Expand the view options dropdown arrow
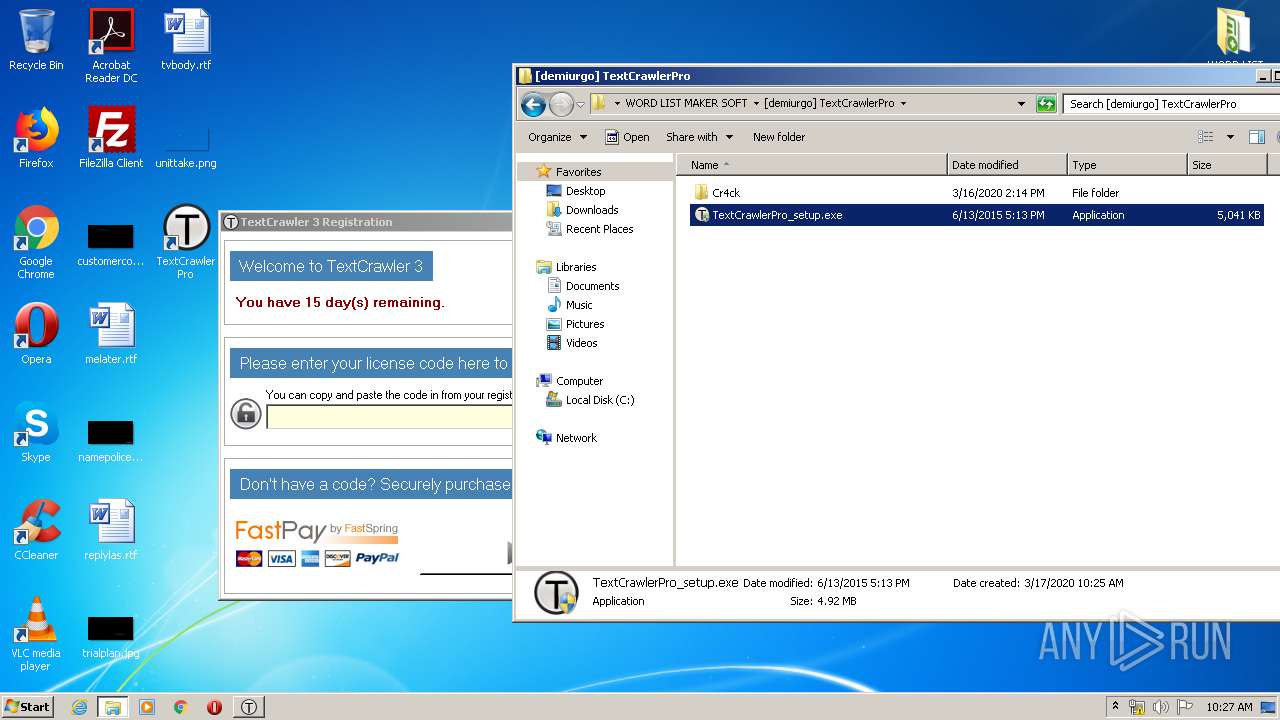1280x720 pixels. 1230,137
